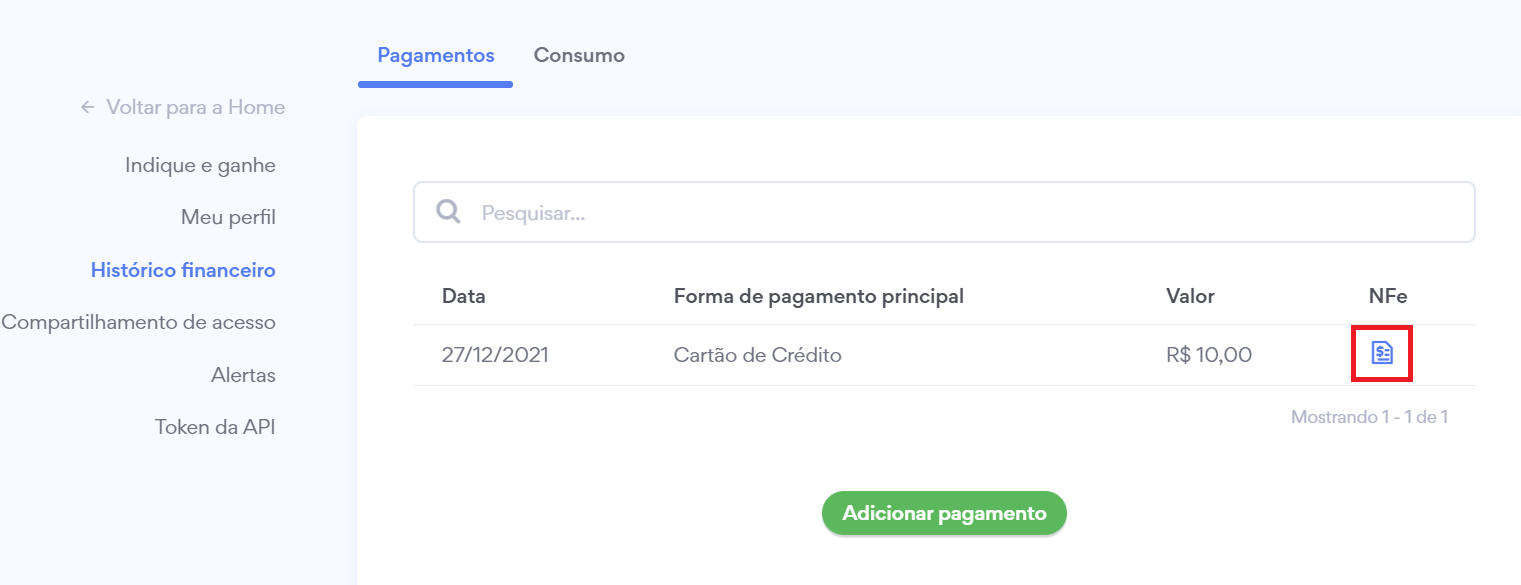Open the NFe invoice document icon
The image size is (1521, 585).
click(1381, 353)
